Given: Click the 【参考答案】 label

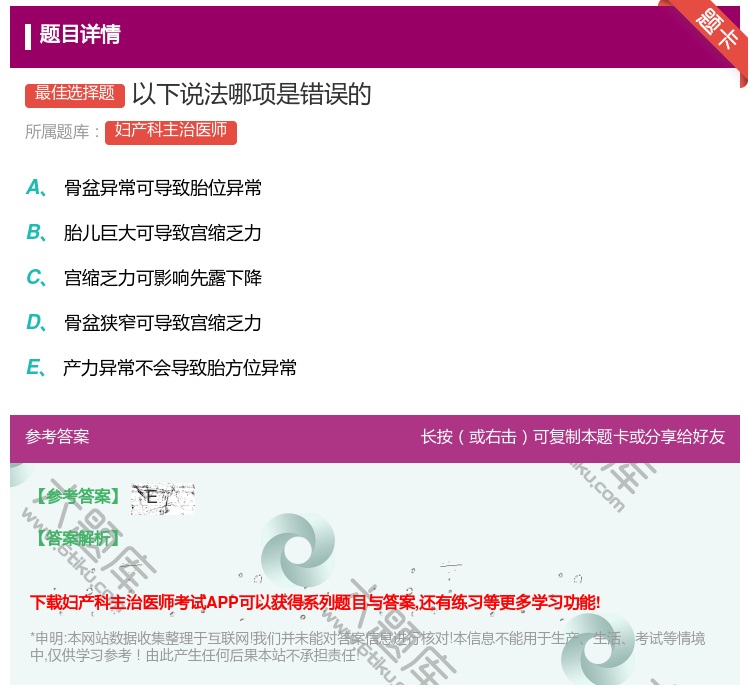Looking at the screenshot, I should (78, 497).
